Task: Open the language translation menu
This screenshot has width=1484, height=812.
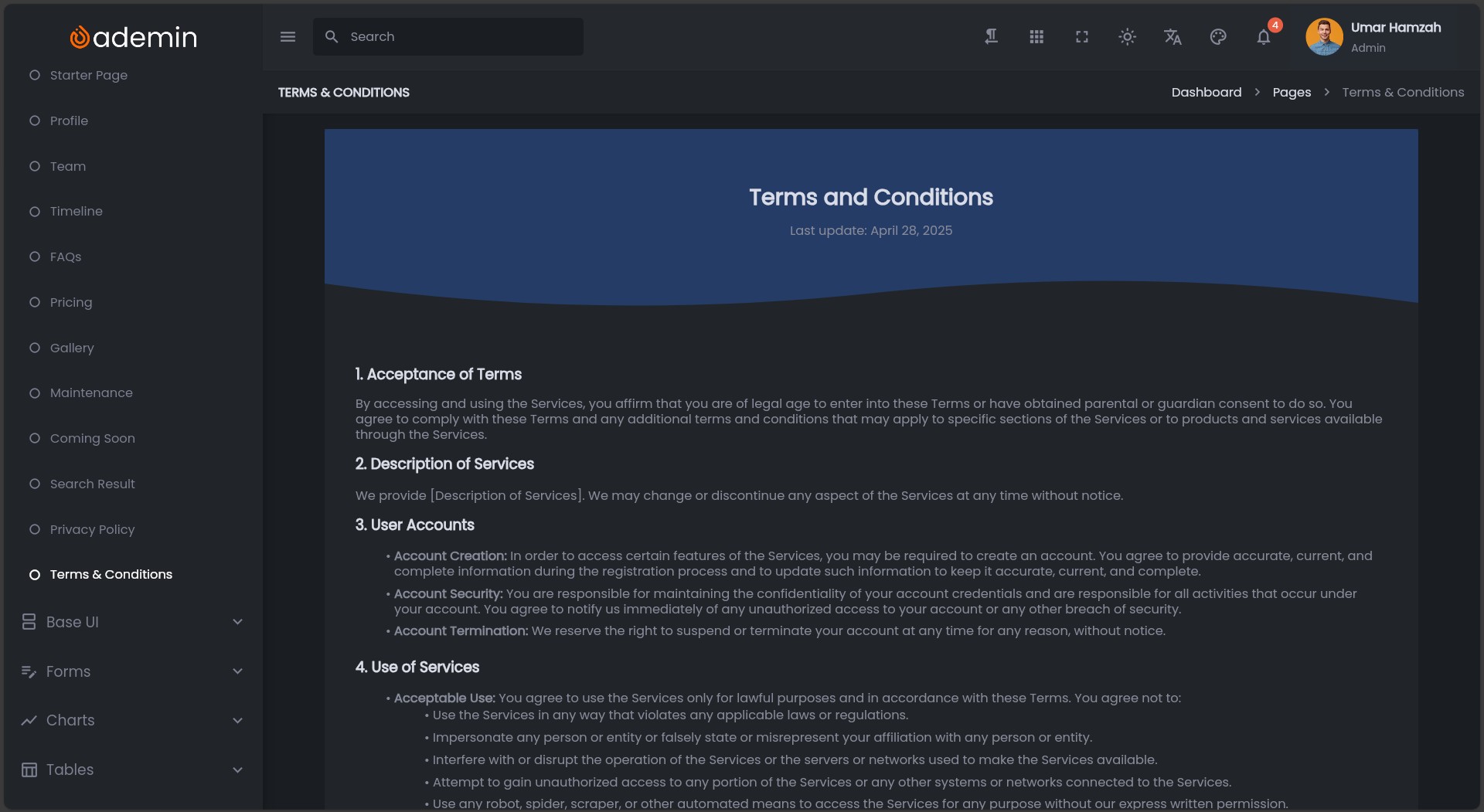Action: point(1173,36)
